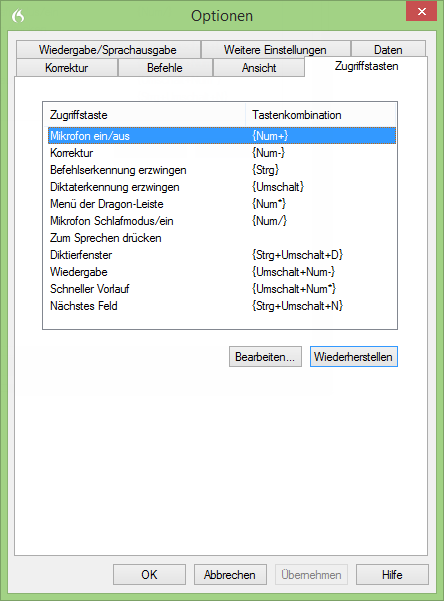444x601 pixels.
Task: Select the Befehle tab
Action: [165, 68]
